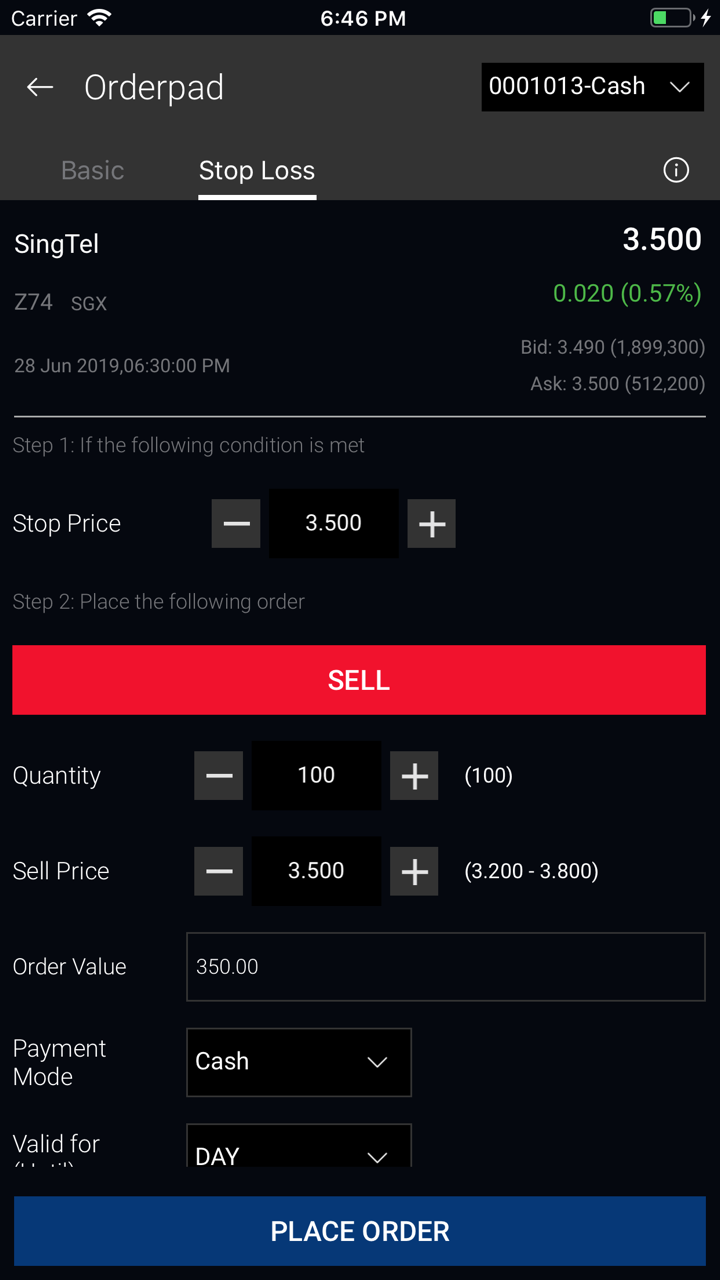This screenshot has height=1280, width=720.
Task: Open the info icon
Action: point(676,170)
